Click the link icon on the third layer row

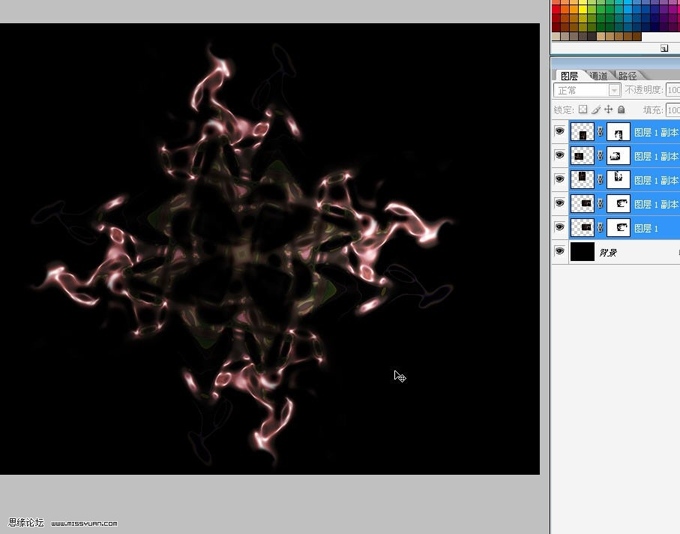[x=600, y=180]
